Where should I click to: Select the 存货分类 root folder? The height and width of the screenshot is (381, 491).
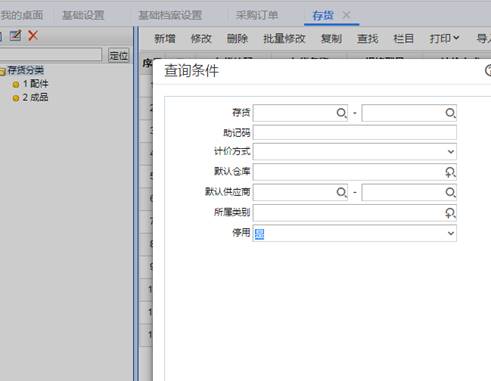point(26,70)
